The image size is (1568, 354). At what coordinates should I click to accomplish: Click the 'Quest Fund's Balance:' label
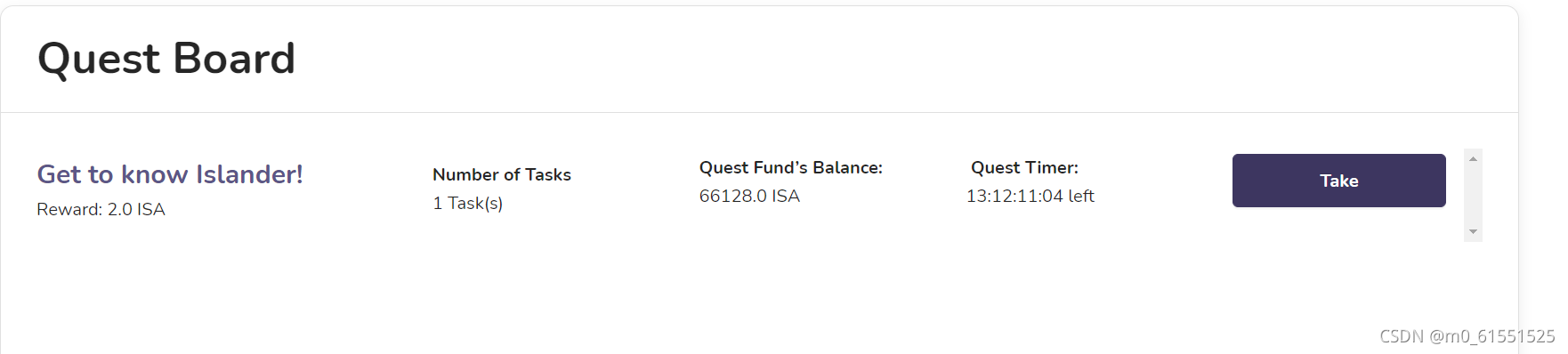791,167
